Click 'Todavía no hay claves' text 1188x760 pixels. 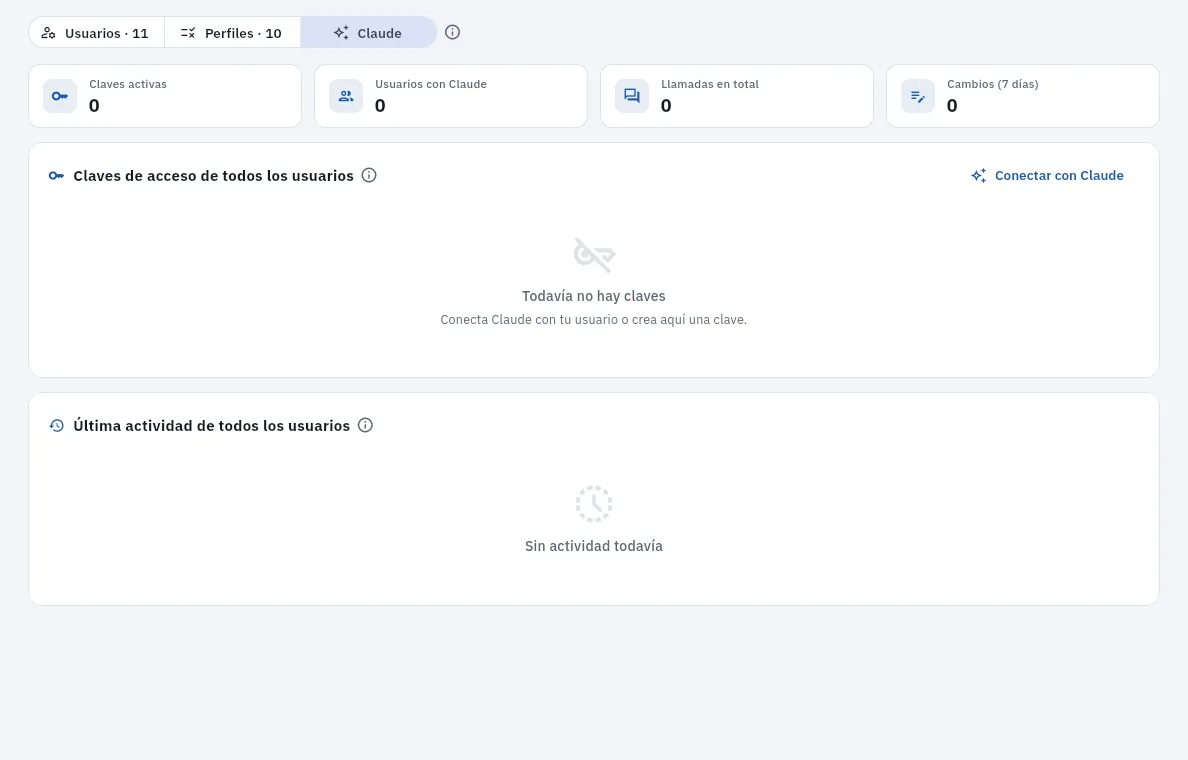594,296
